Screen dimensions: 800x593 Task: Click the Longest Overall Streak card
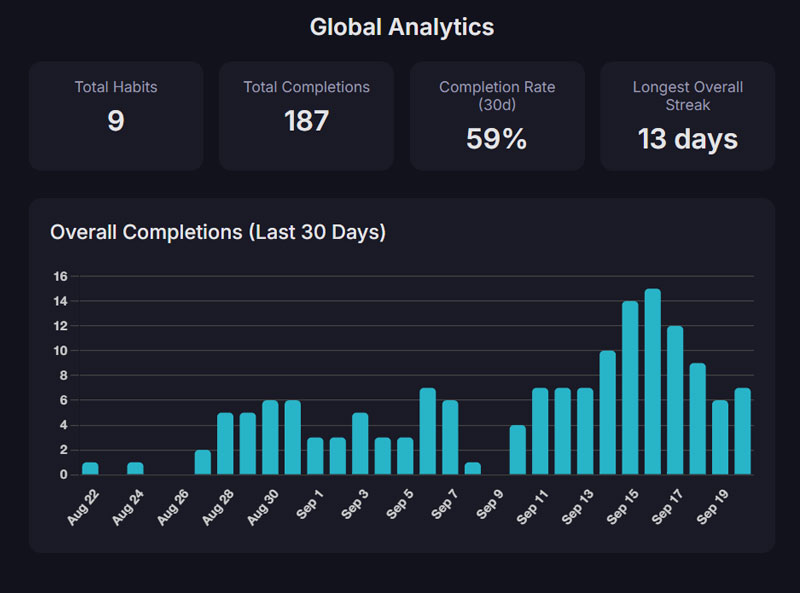tap(687, 115)
